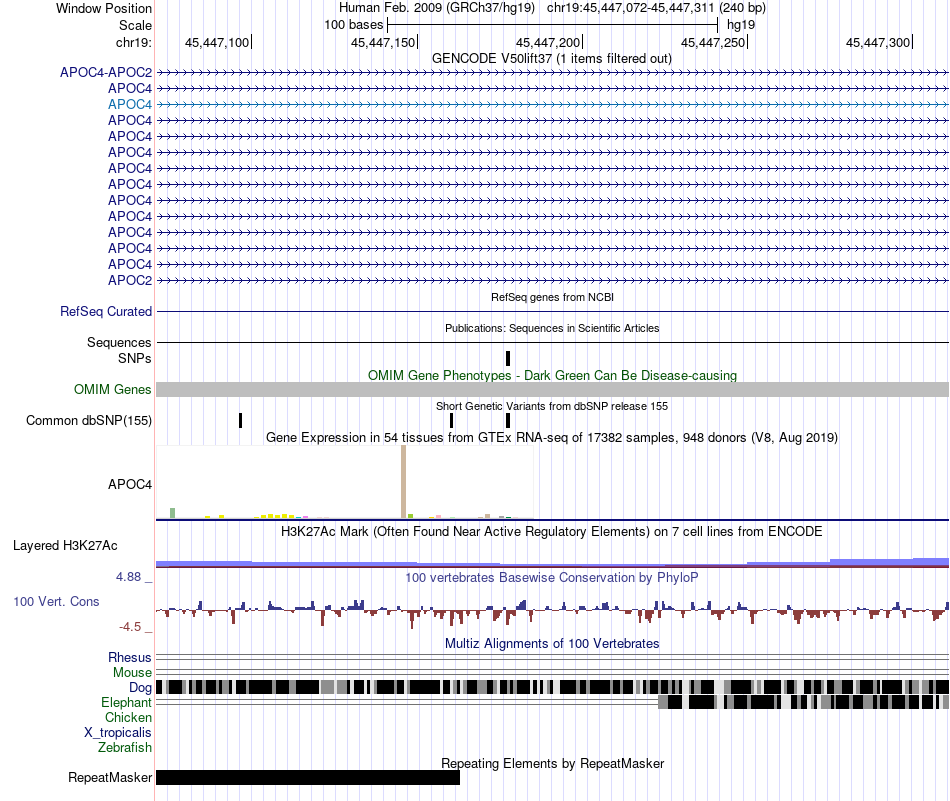Click the Layered H3K27Ac track label
This screenshot has height=801, width=950.
(65, 545)
